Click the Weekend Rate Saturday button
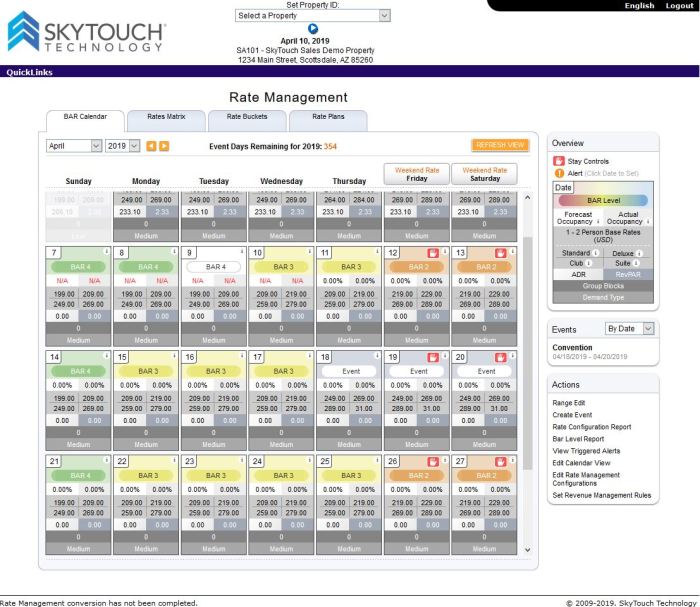700x607 pixels. click(x=484, y=174)
